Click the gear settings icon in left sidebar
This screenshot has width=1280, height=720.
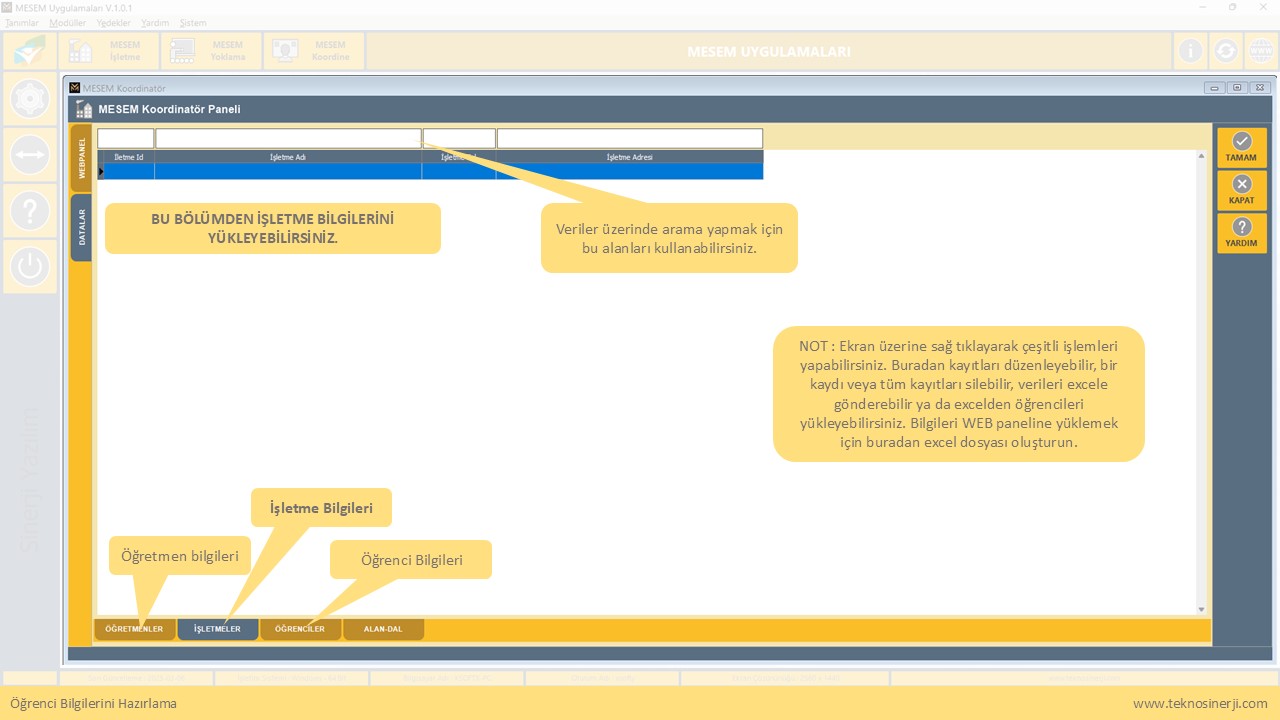[x=30, y=98]
